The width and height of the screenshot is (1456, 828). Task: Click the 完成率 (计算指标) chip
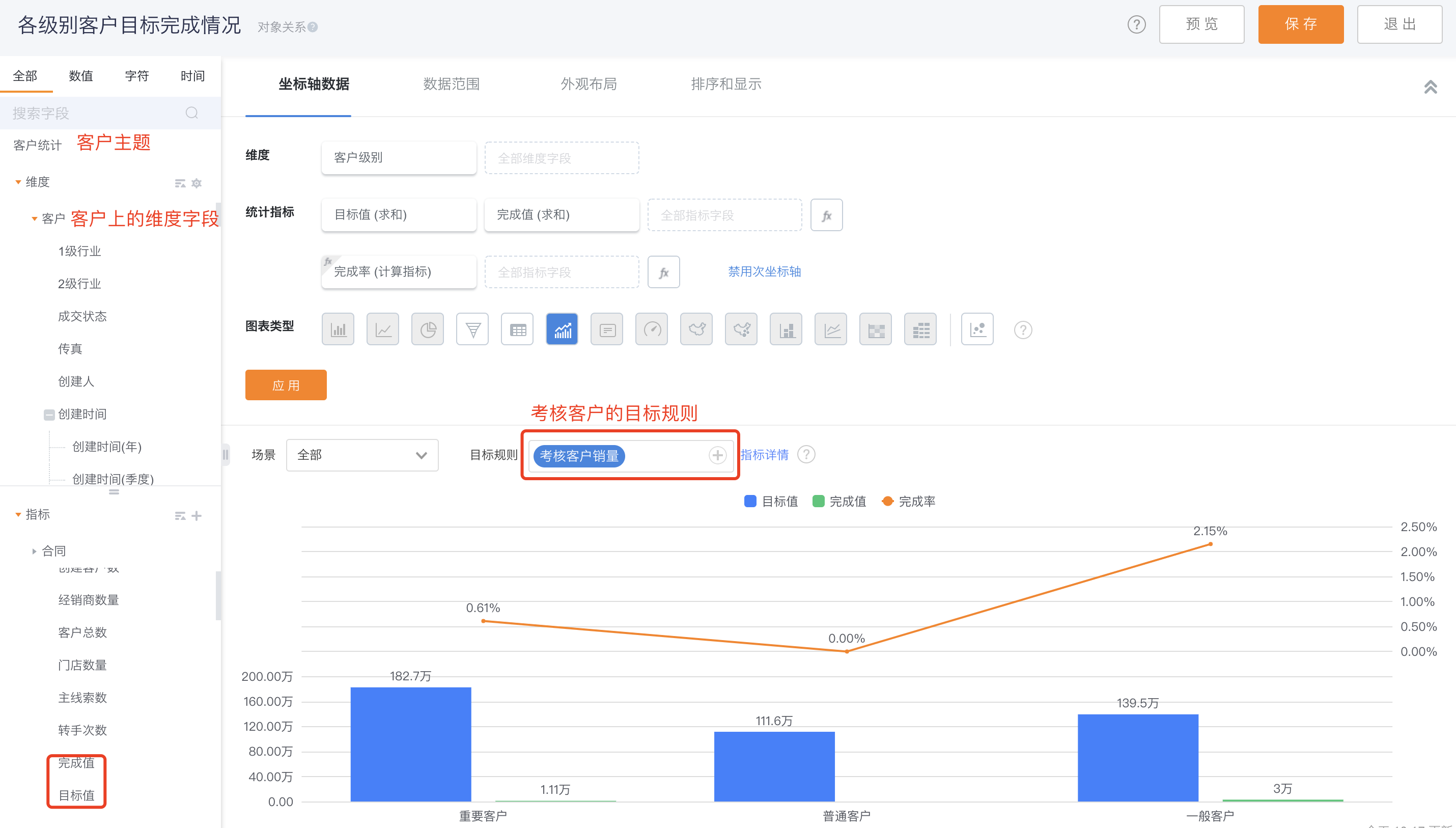point(399,272)
